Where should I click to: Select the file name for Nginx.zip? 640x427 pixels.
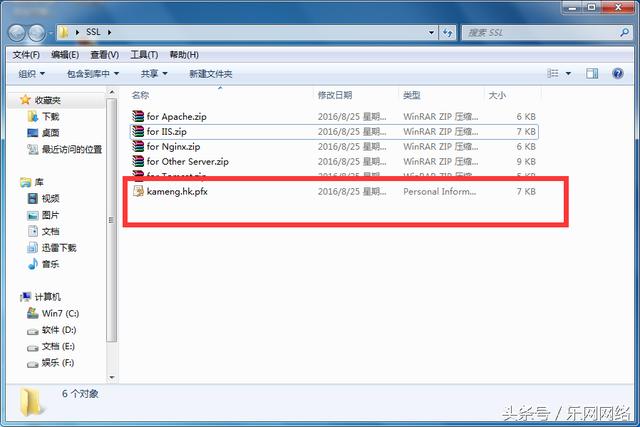point(173,146)
